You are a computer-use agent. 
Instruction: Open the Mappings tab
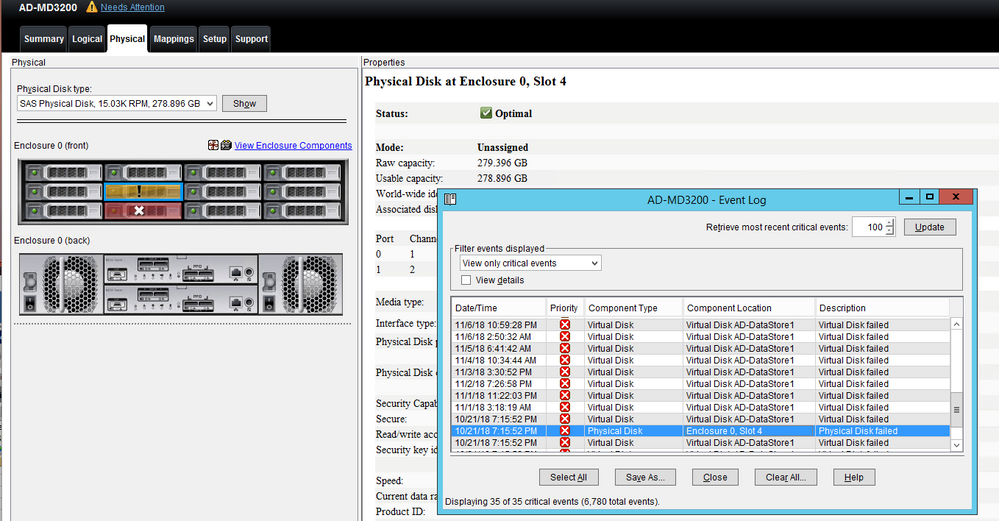pos(173,39)
